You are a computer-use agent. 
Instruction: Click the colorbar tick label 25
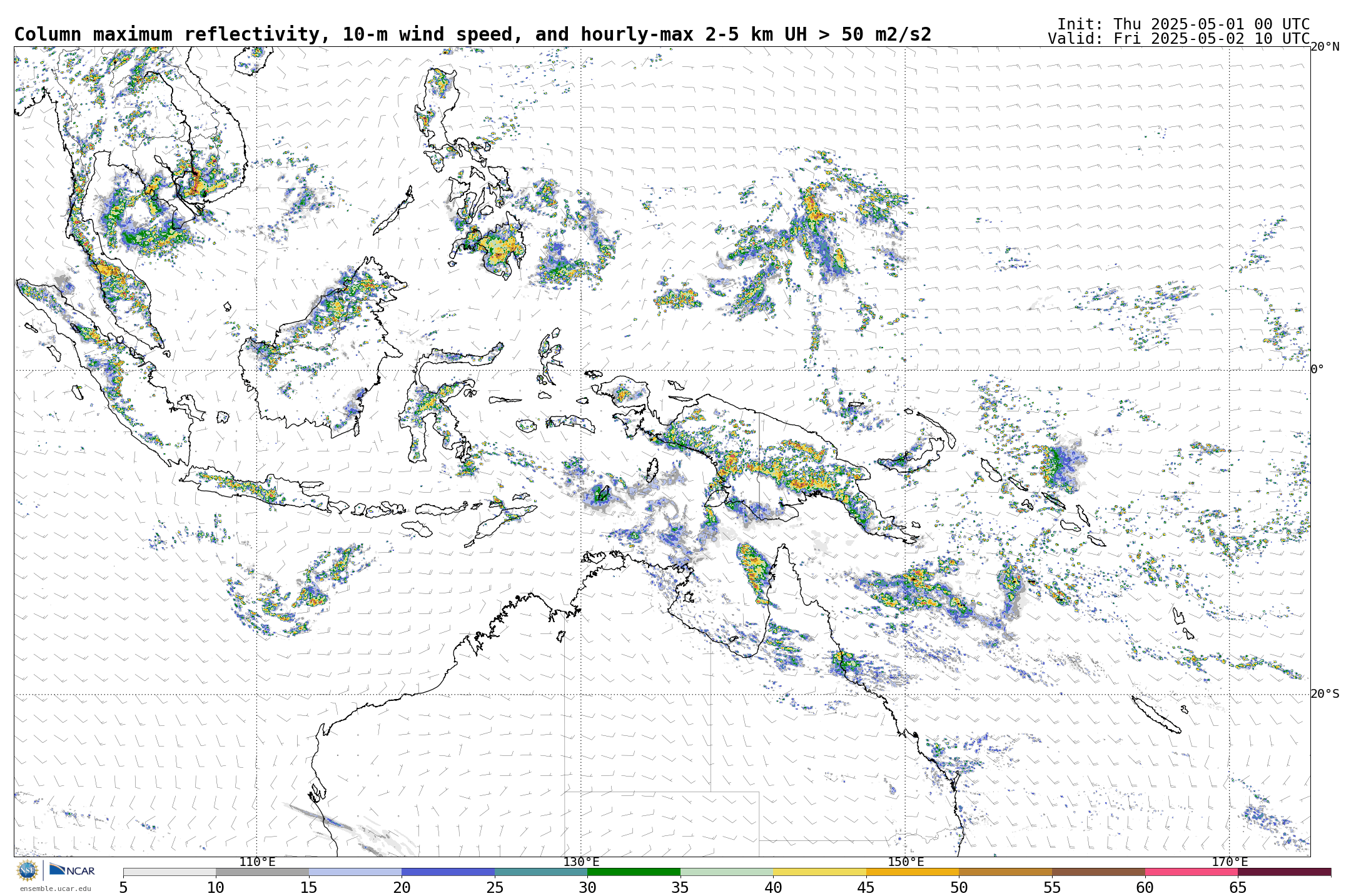[495, 888]
